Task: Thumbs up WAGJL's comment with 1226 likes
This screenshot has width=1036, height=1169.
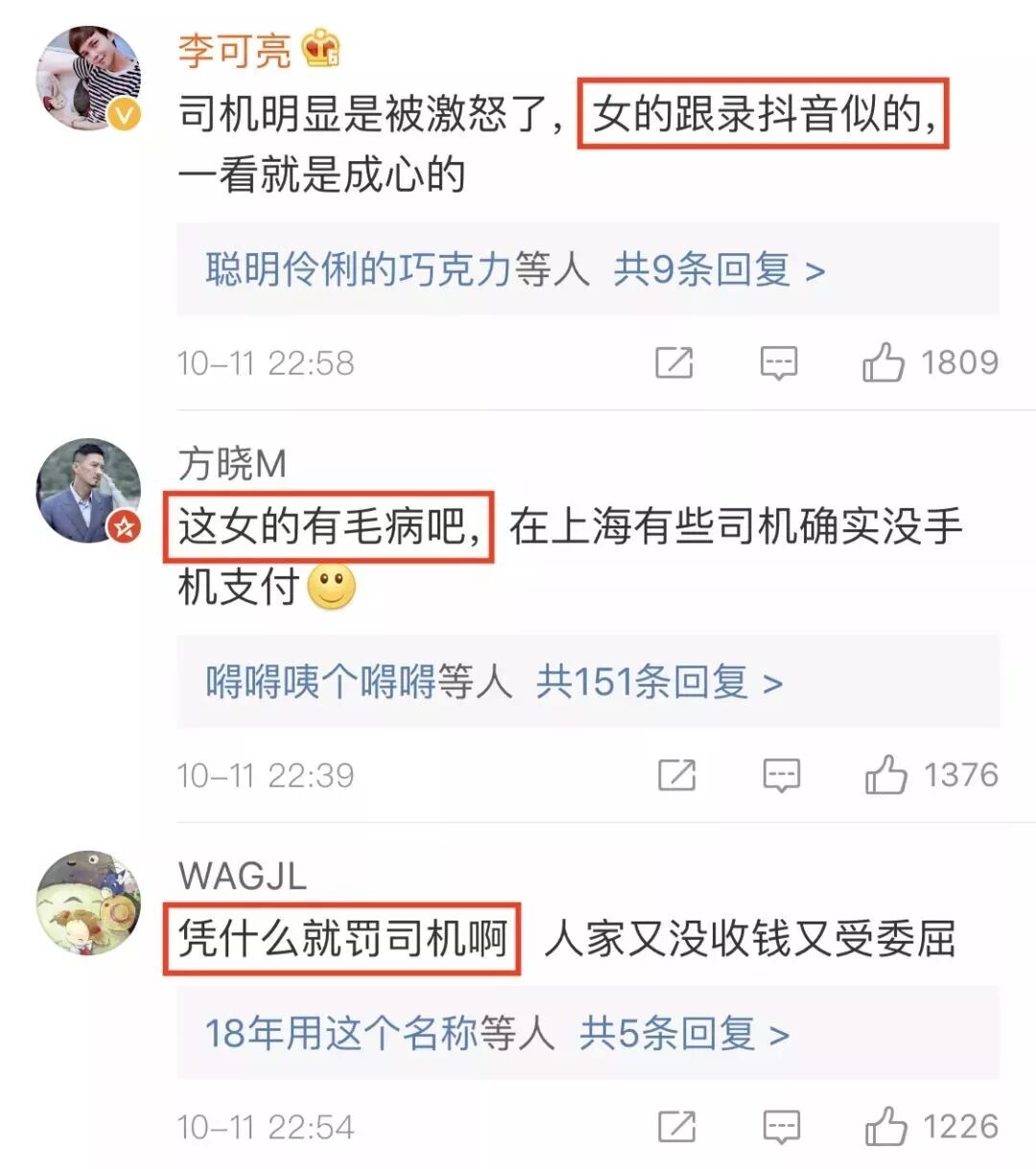Action: pos(886,1126)
